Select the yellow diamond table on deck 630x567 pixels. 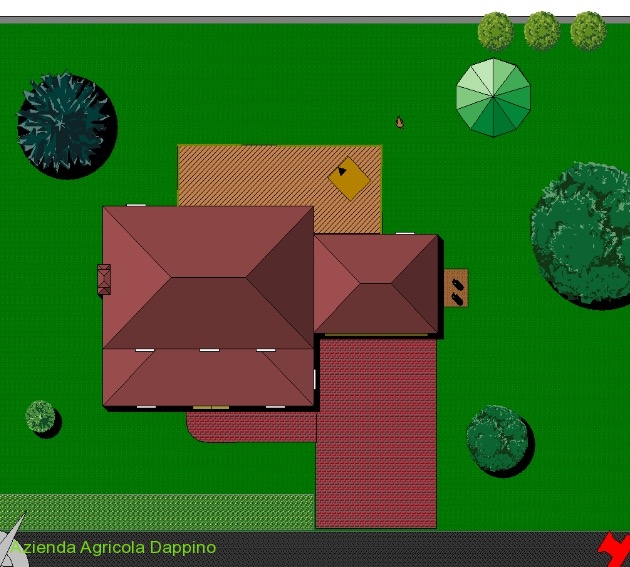coord(349,178)
